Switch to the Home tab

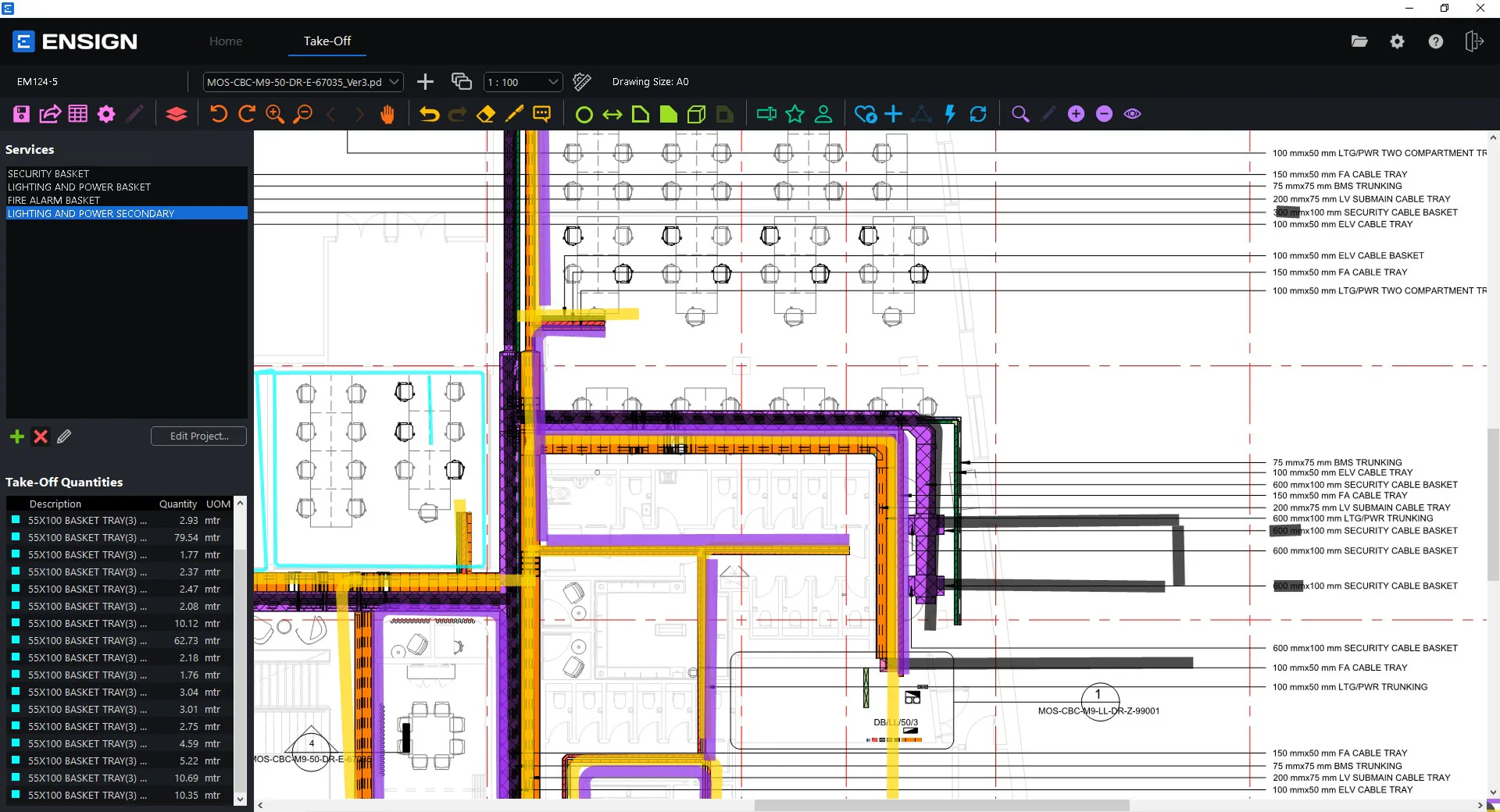226,41
